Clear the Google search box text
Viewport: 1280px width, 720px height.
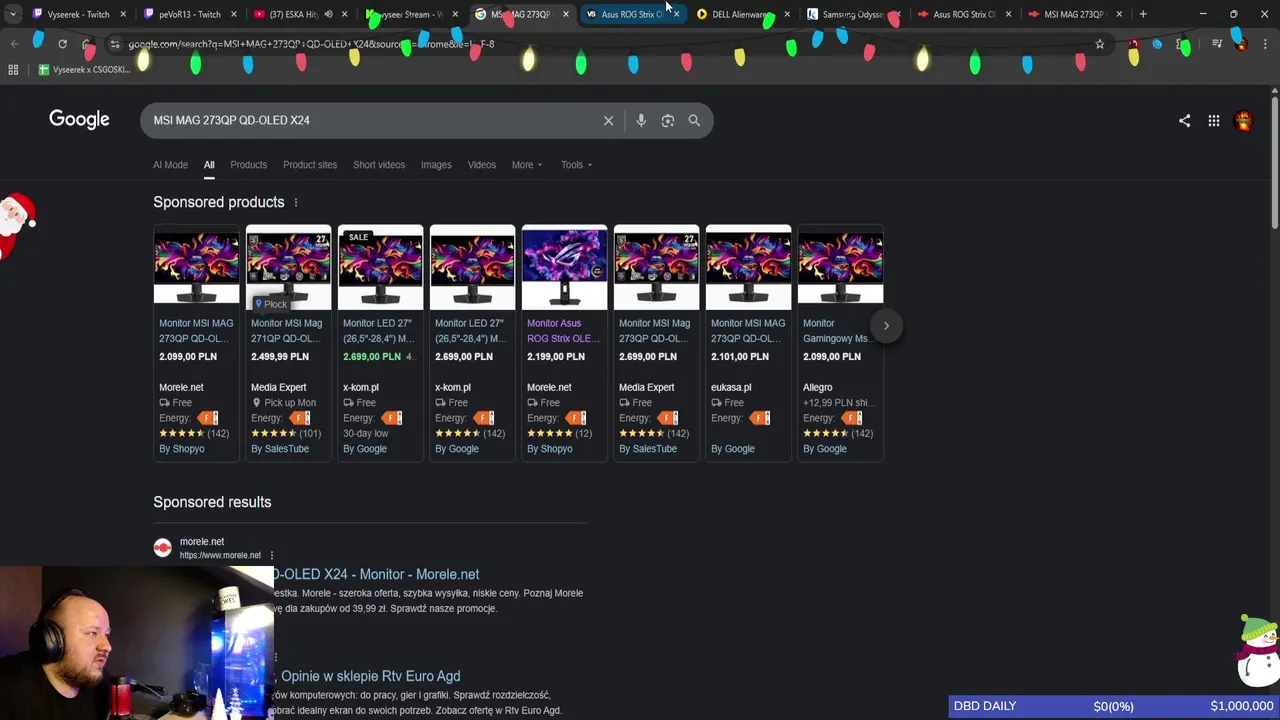(x=608, y=121)
